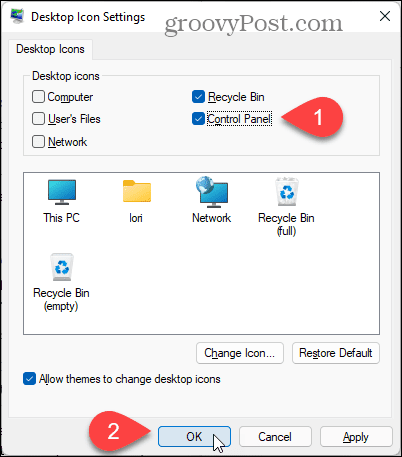Toggle Allow themes to change desktop icons
Screen dimensions: 402x457
(29, 379)
